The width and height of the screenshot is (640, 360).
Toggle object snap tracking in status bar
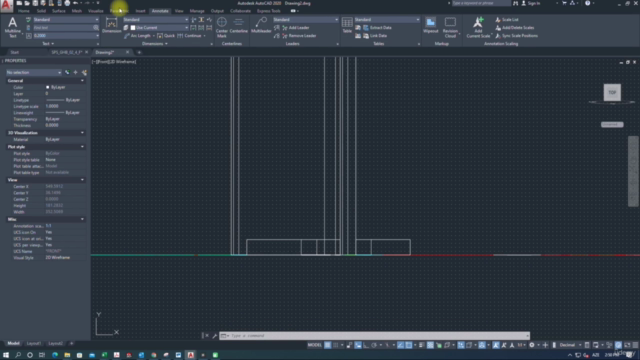[x=400, y=345]
